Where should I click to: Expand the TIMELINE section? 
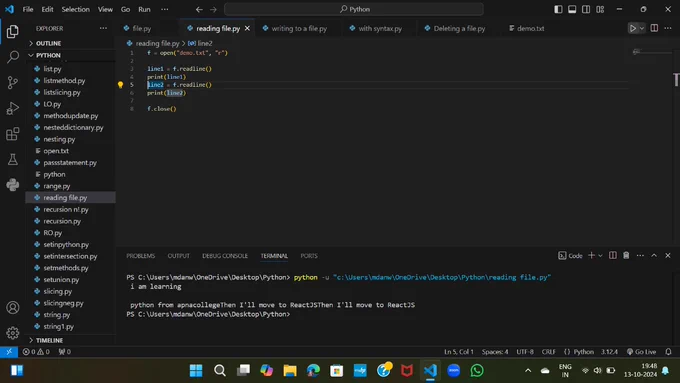click(x=49, y=340)
